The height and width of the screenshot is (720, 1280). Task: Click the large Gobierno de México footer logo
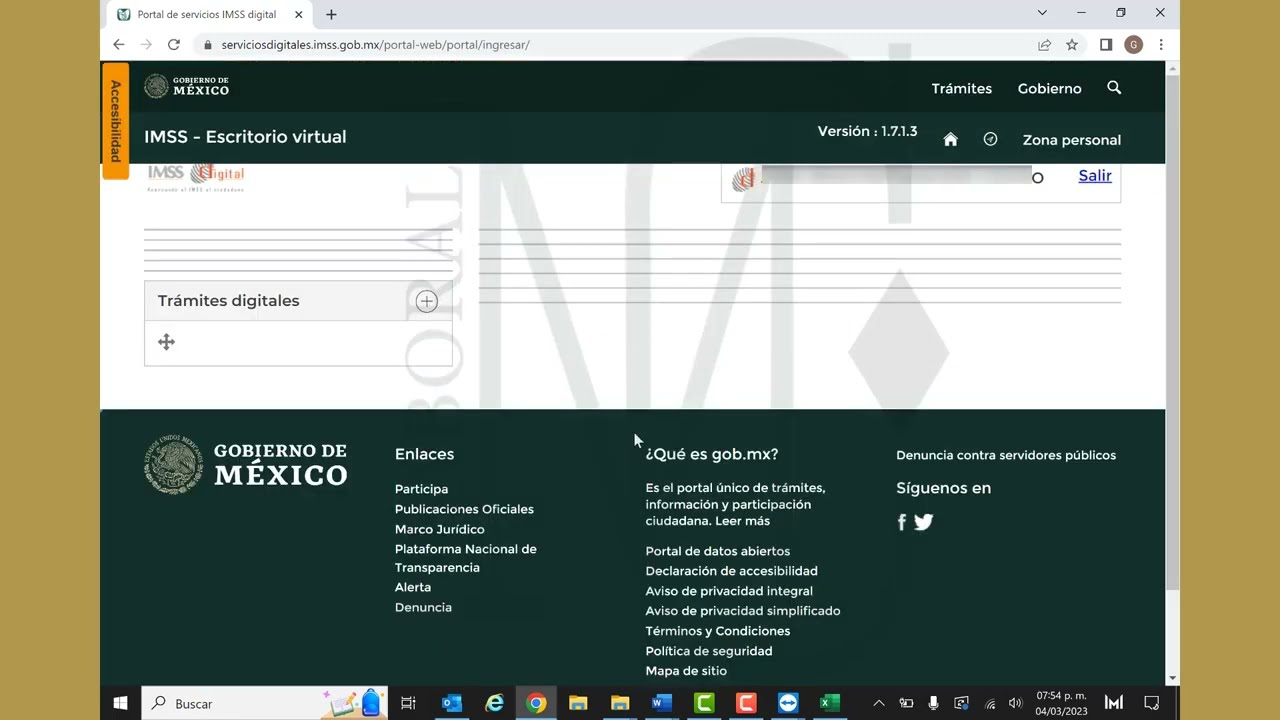[x=246, y=465]
